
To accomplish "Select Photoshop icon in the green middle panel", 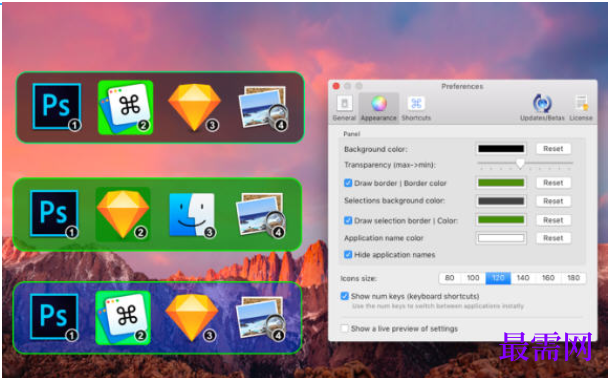I will pos(54,213).
